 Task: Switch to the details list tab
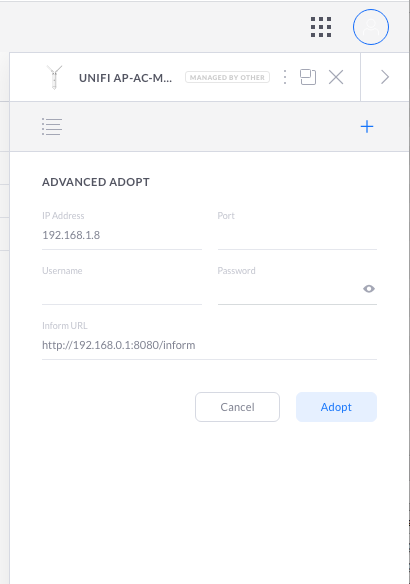pos(52,127)
